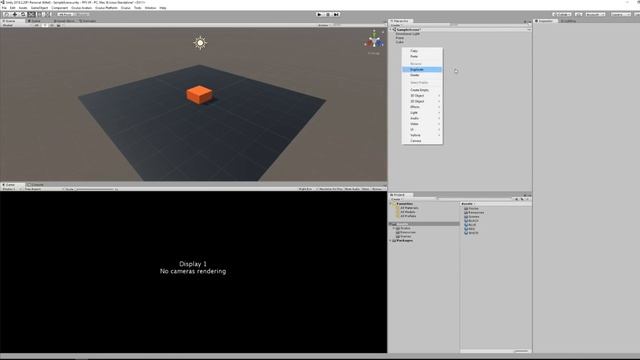Image resolution: width=640 pixels, height=360 pixels.
Task: Select the Move tool in the toolbar
Action: click(15, 14)
